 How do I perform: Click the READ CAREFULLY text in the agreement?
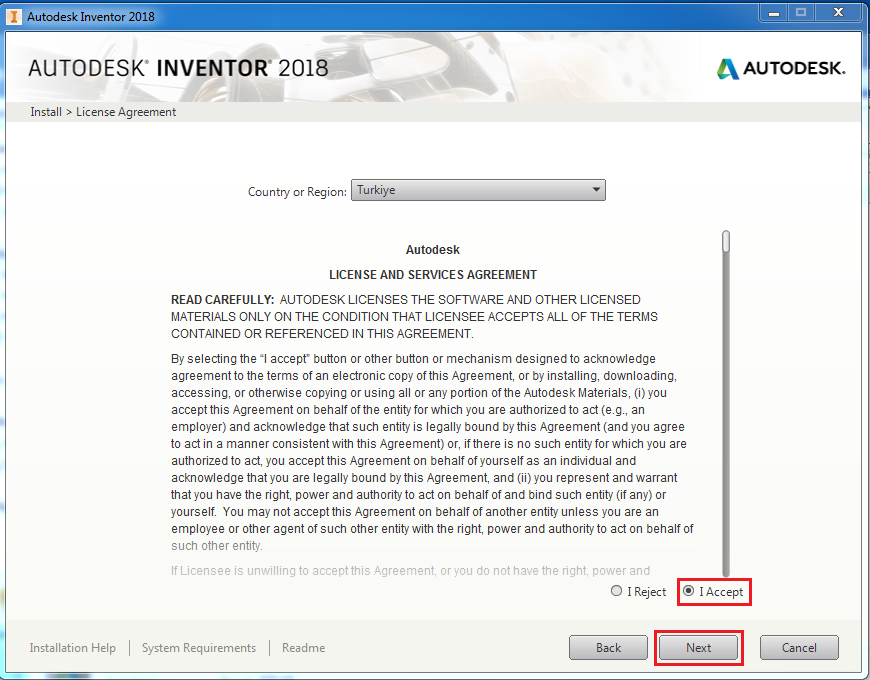(222, 300)
